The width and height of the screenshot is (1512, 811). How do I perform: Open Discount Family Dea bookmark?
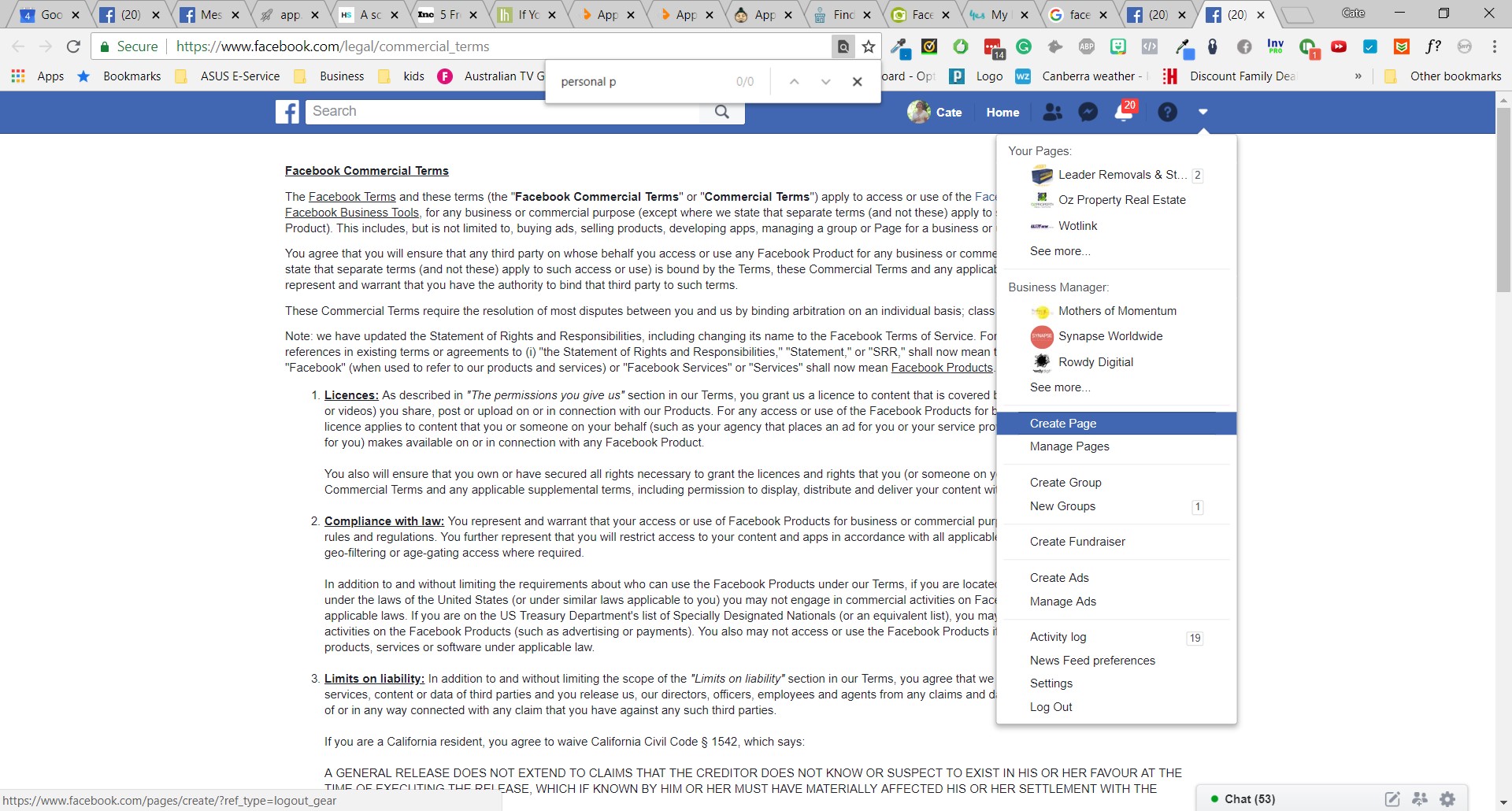click(x=1228, y=76)
